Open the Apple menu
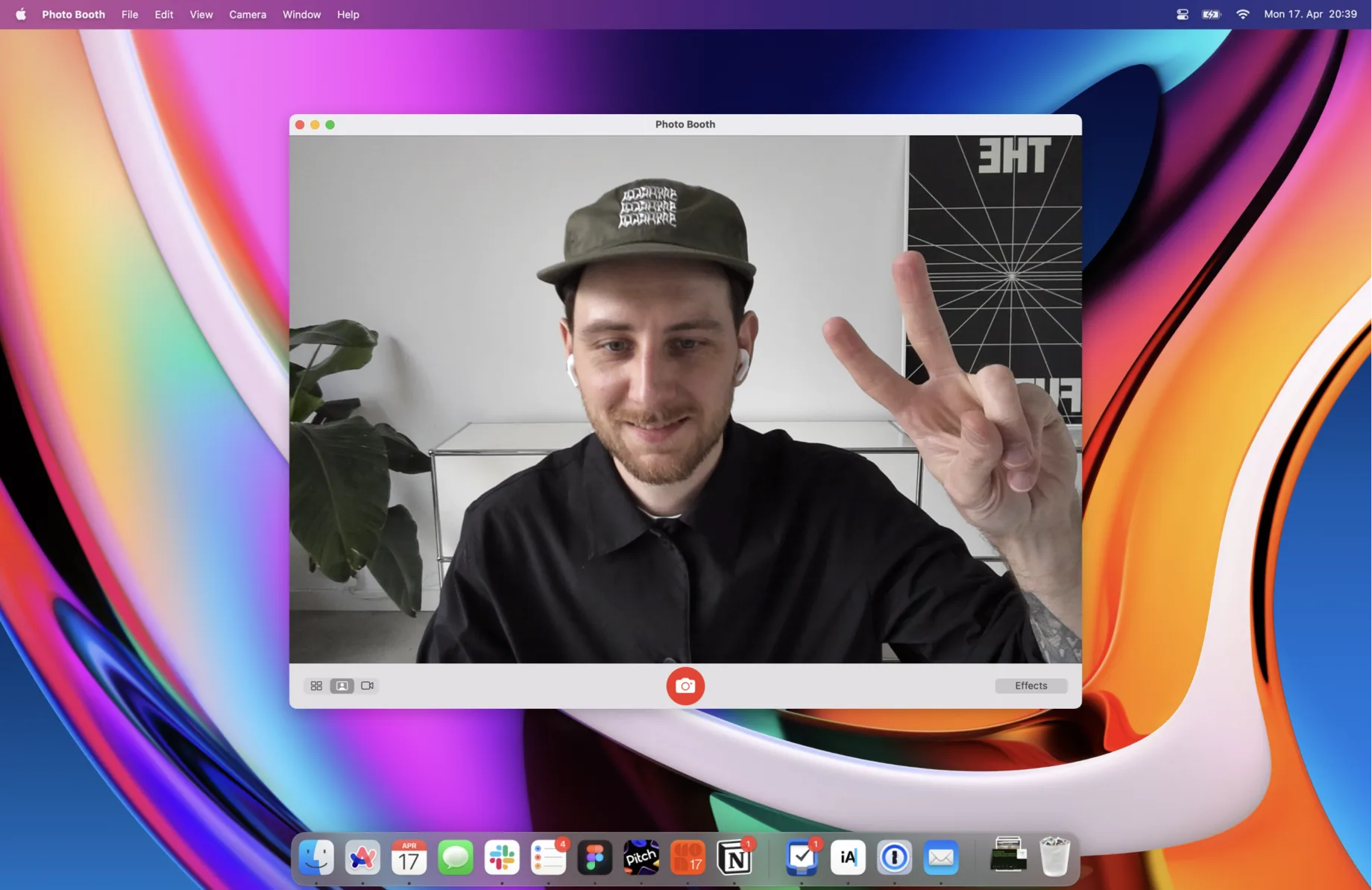1372x890 pixels. click(21, 14)
